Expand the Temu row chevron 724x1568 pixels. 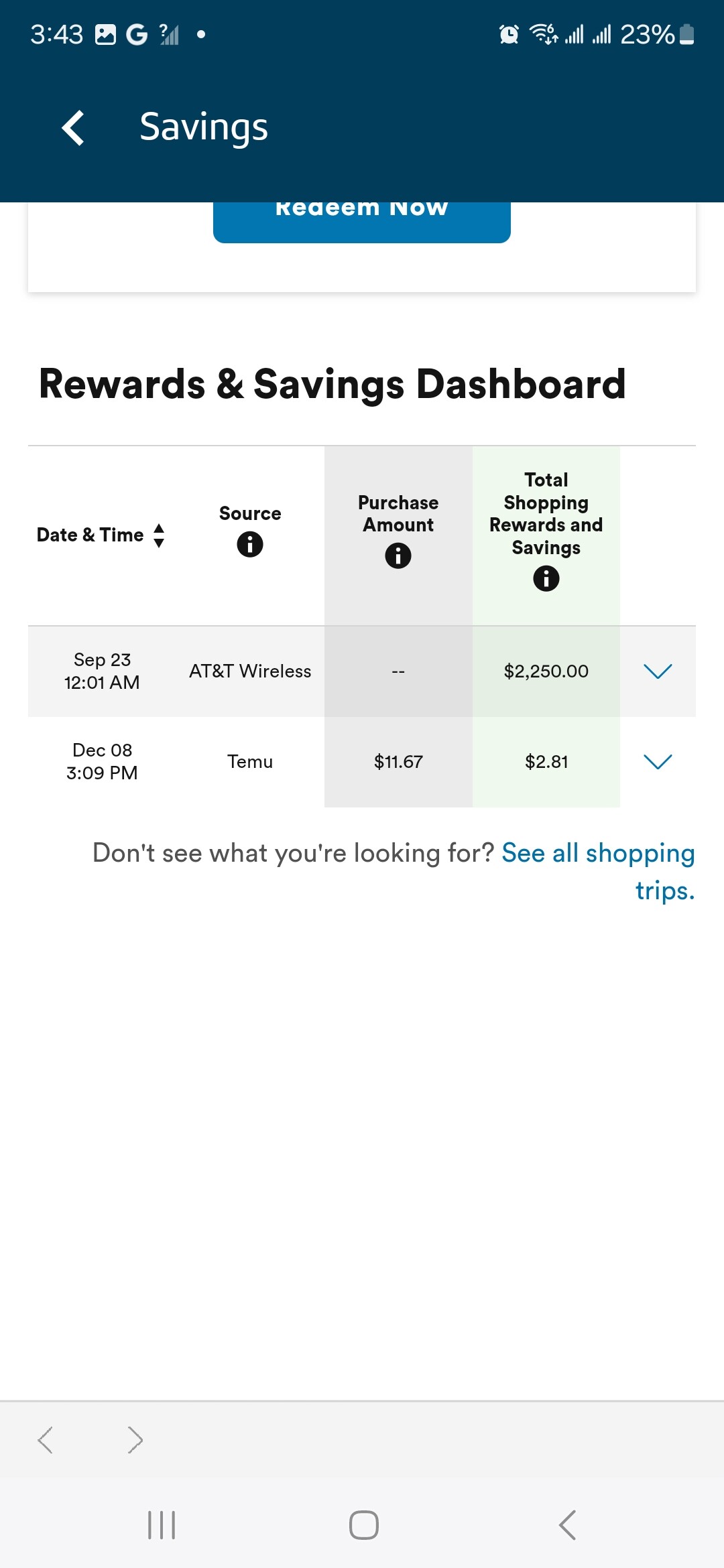(x=658, y=761)
